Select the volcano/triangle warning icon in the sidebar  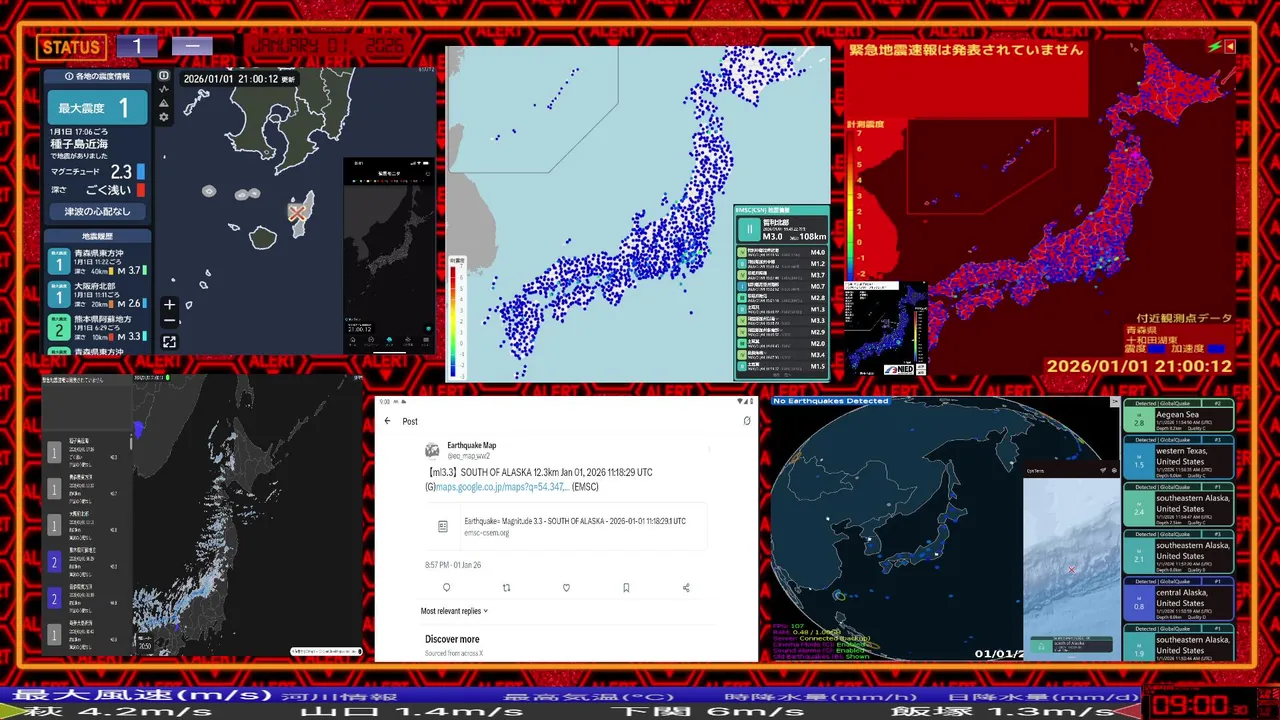tap(164, 103)
